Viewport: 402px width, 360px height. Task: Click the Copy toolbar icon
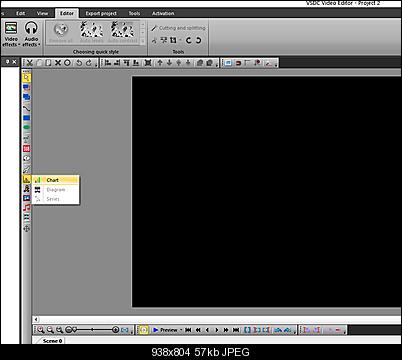[x=39, y=63]
